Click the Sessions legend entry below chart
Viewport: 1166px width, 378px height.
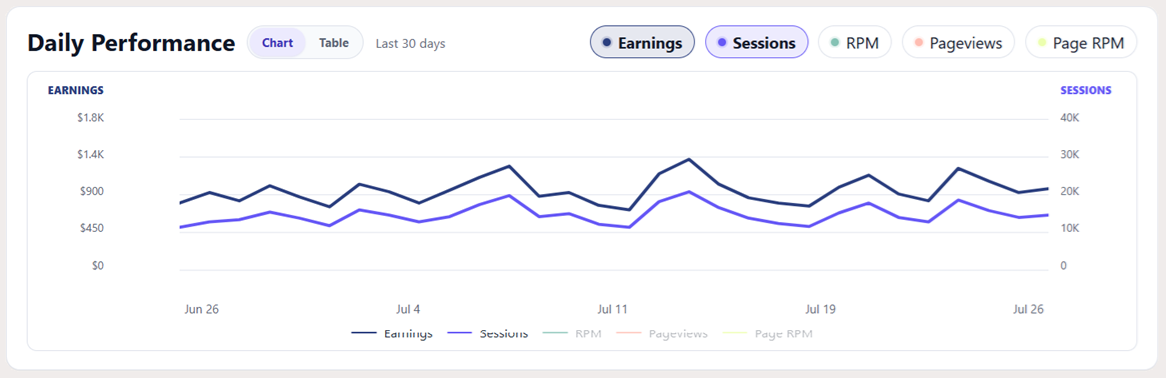click(488, 333)
